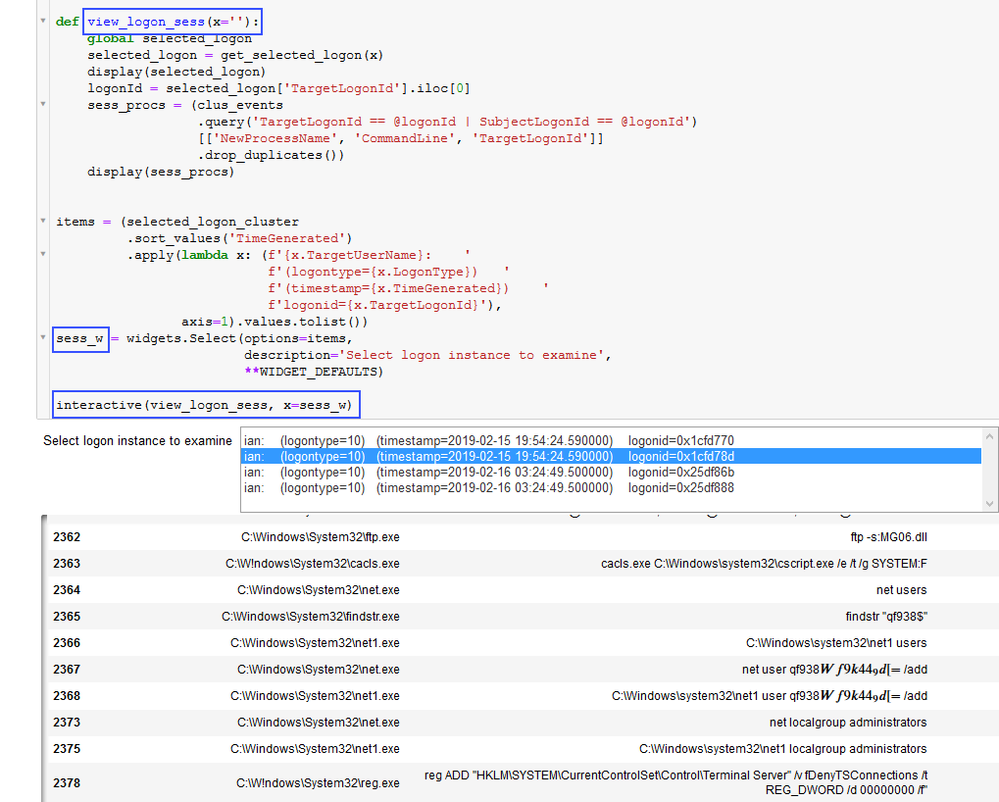
Task: Click the C:\Windows\System32\ftp.exe cell
Action: pos(320,537)
